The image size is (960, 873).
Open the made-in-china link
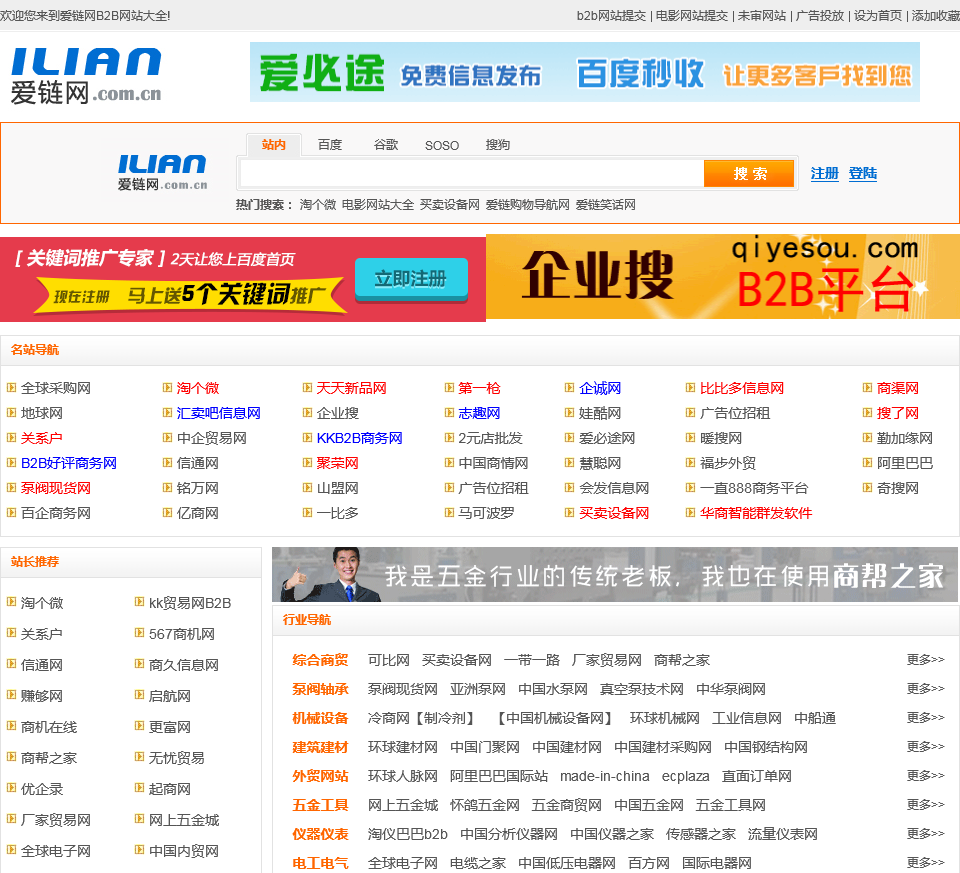point(605,776)
